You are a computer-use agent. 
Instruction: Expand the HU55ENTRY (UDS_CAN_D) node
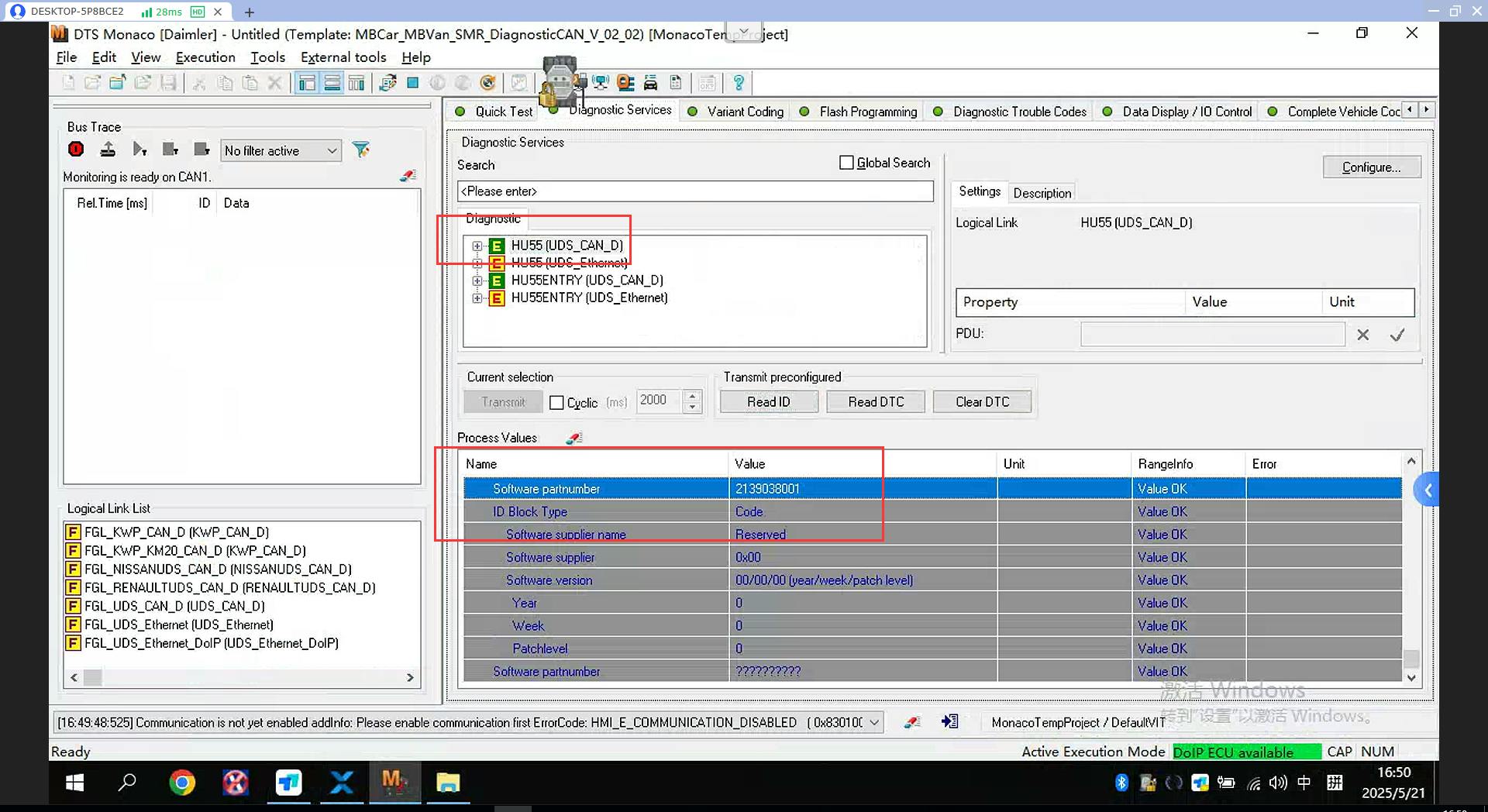pos(477,280)
